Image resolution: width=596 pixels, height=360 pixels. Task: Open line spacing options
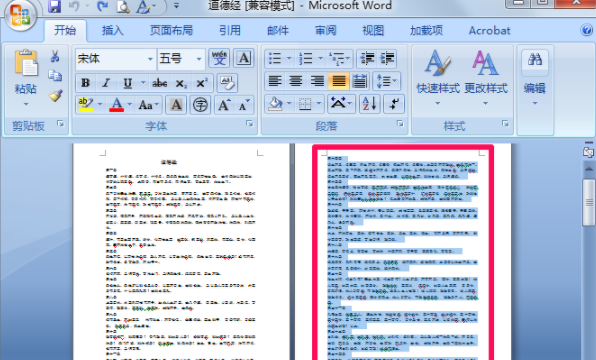386,81
